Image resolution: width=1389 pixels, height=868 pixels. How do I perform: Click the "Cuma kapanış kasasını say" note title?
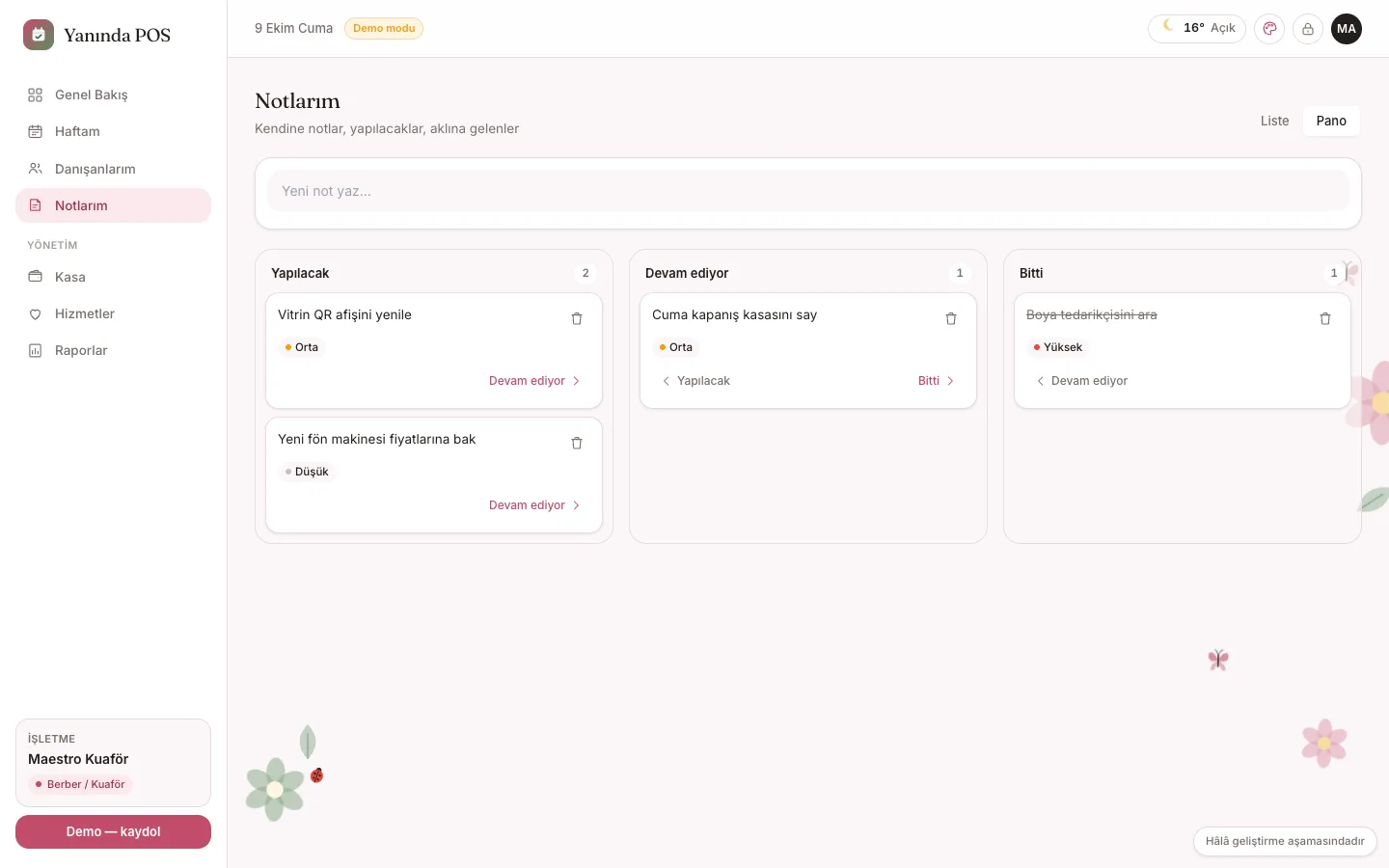[x=734, y=314]
